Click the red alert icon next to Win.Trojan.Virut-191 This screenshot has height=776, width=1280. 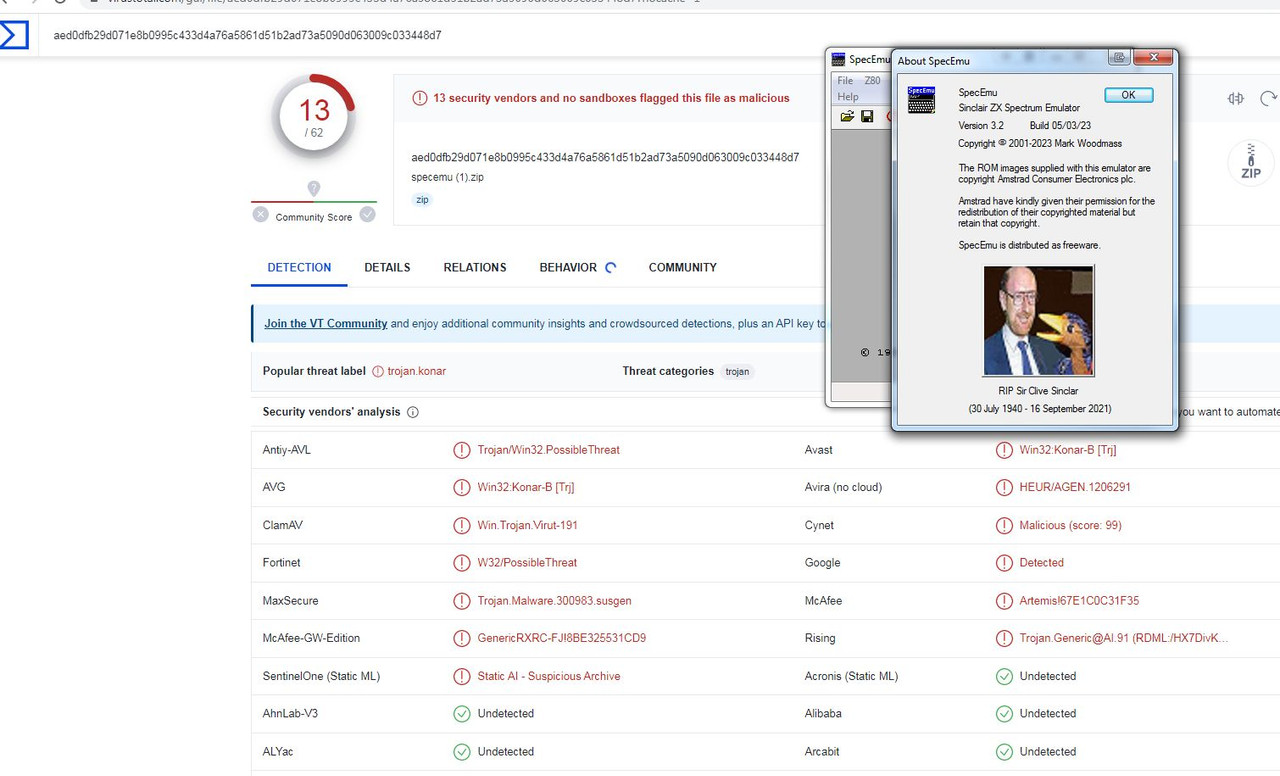click(462, 525)
